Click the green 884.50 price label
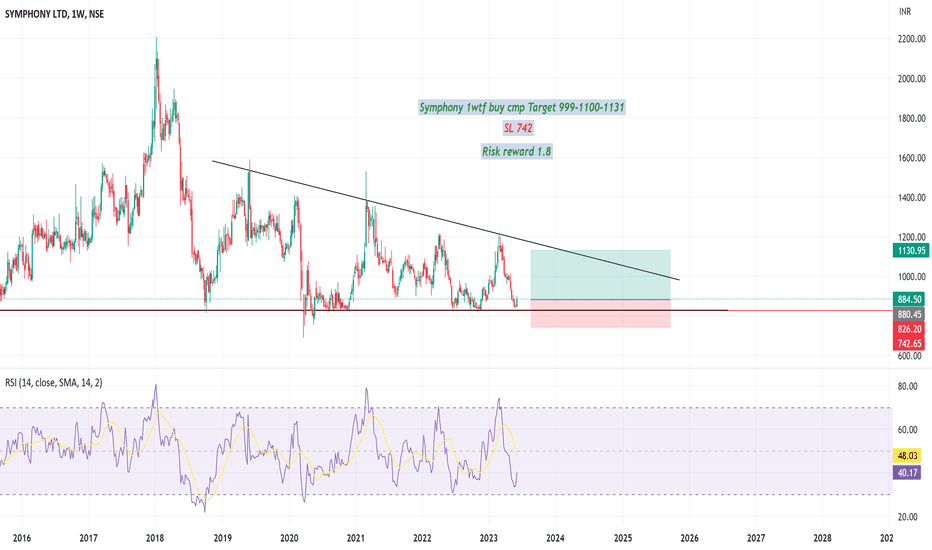This screenshot has width=932, height=550. click(909, 299)
